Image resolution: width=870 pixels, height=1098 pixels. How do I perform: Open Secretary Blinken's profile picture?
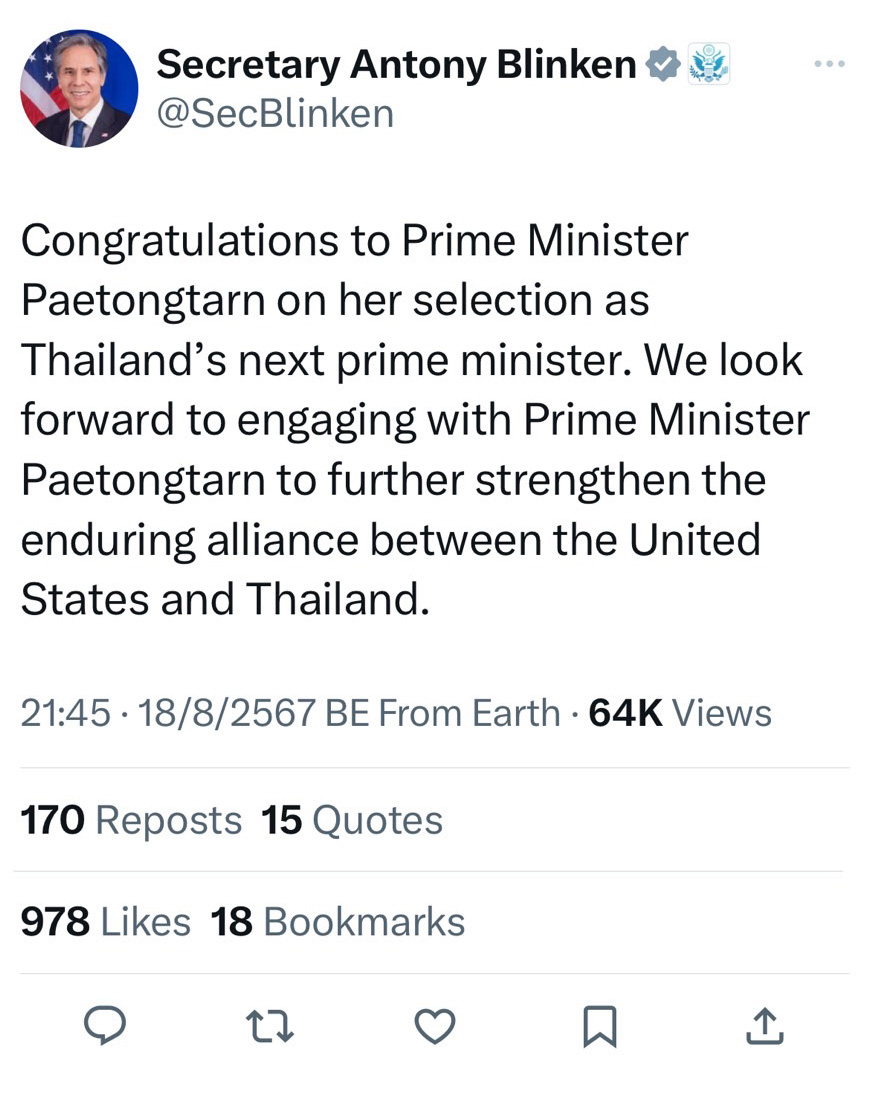click(x=79, y=89)
